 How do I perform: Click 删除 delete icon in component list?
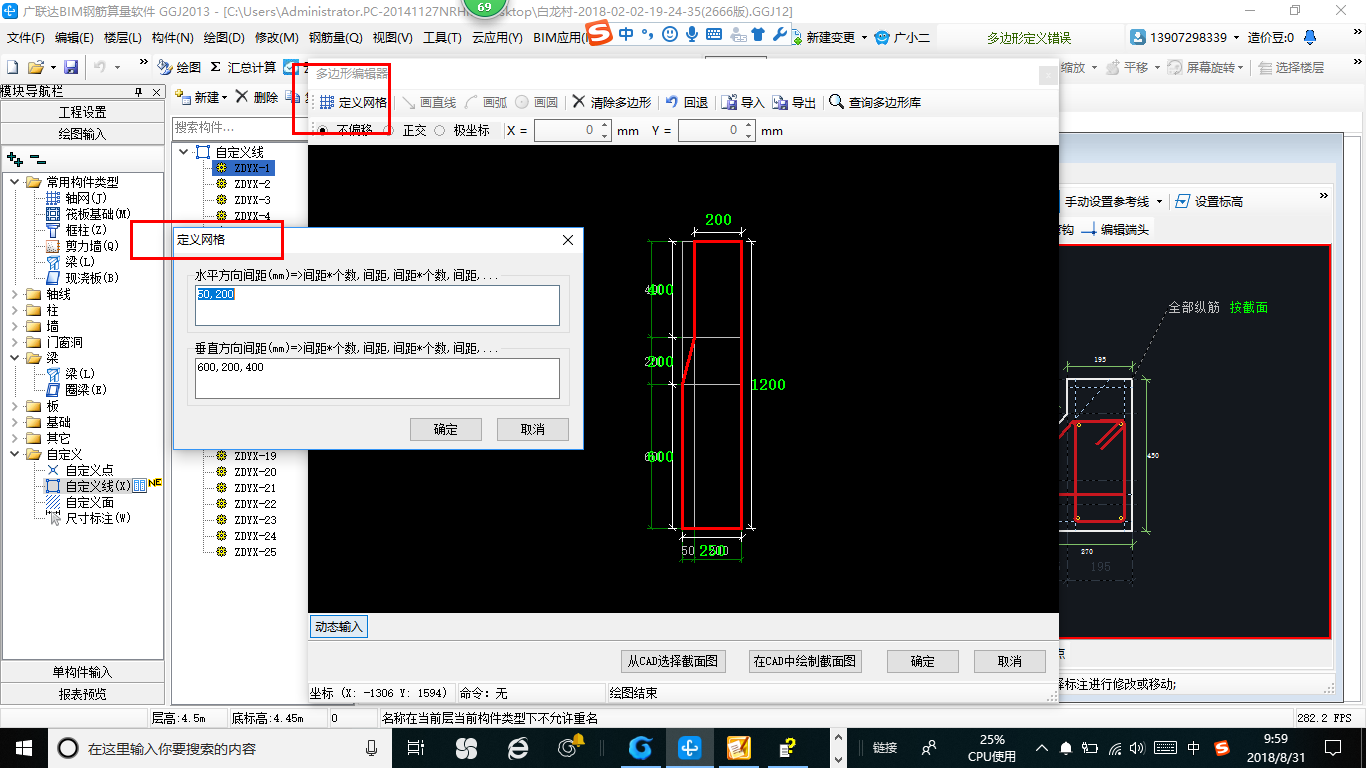pyautogui.click(x=241, y=97)
